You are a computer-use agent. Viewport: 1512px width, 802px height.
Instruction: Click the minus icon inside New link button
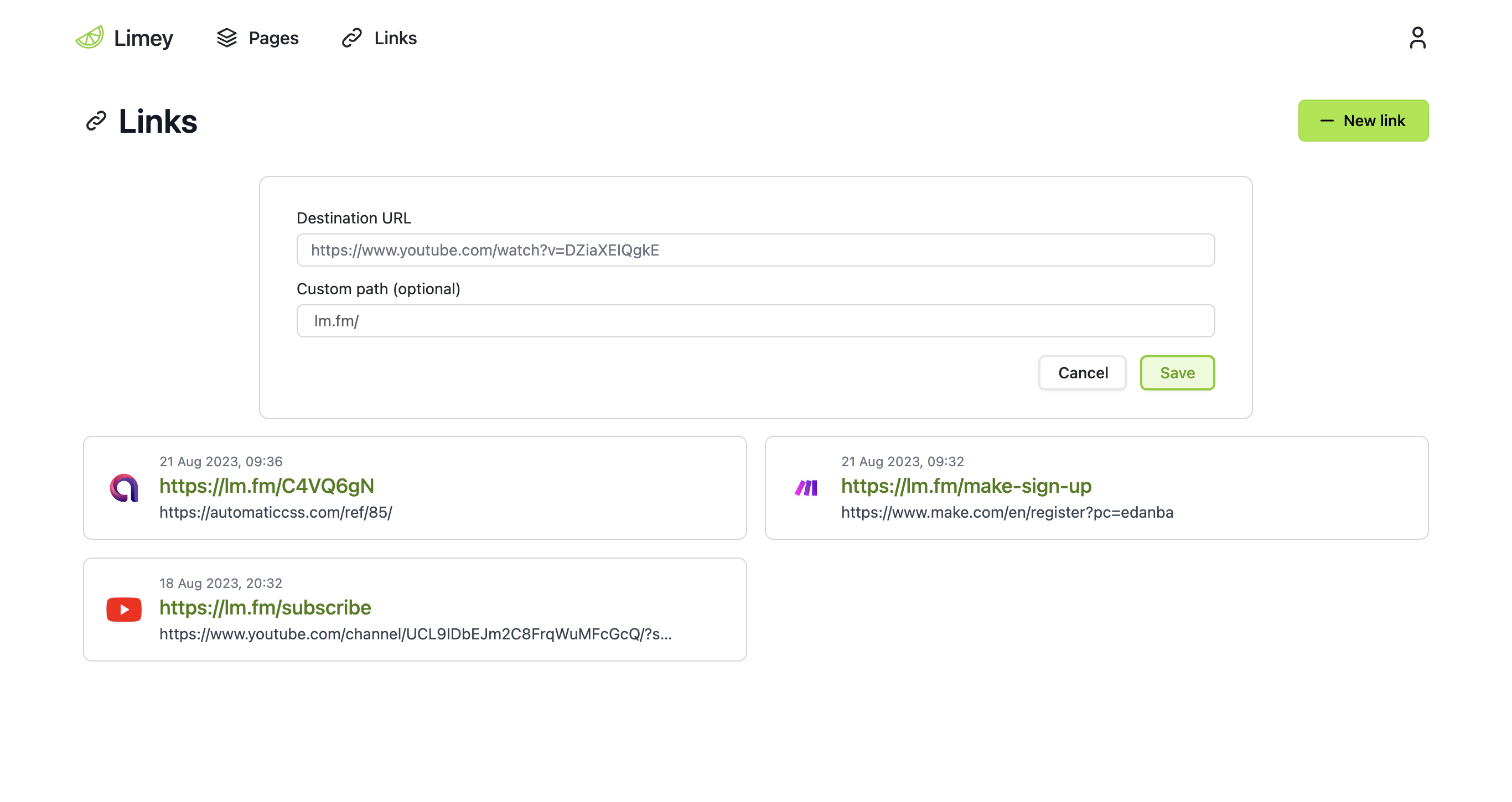pos(1327,120)
